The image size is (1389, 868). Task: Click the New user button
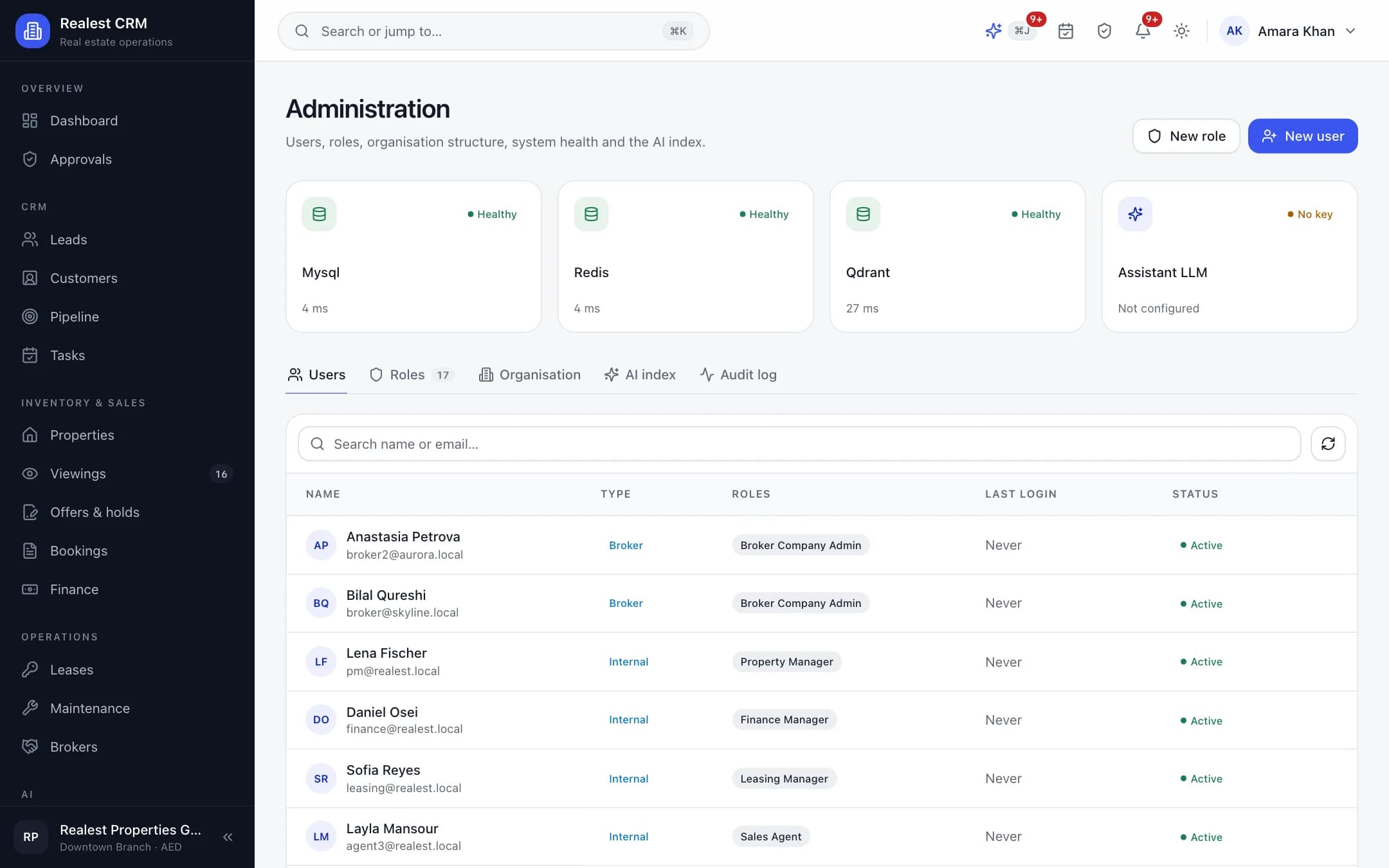coord(1303,136)
